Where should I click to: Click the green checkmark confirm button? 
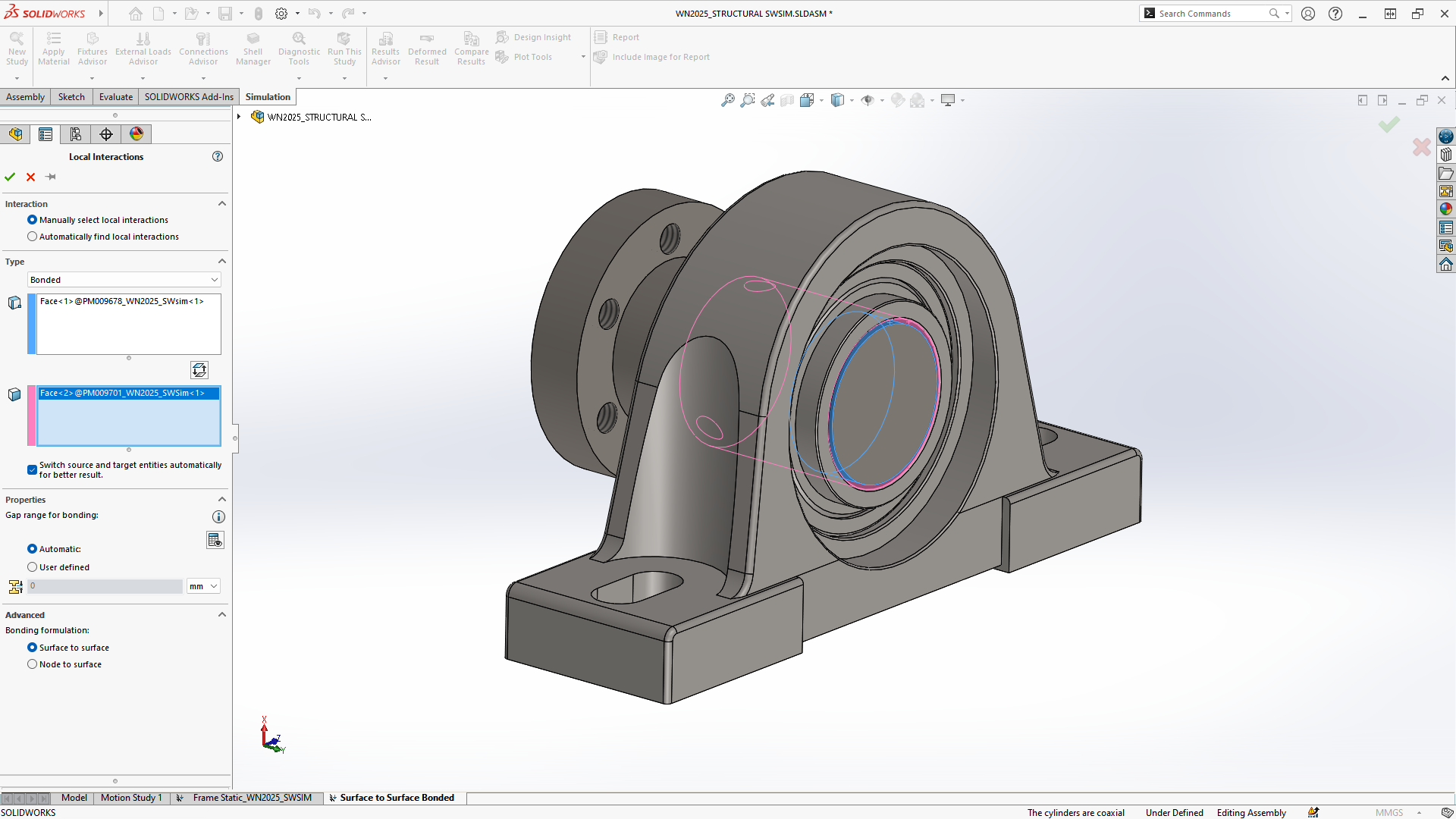click(x=10, y=177)
